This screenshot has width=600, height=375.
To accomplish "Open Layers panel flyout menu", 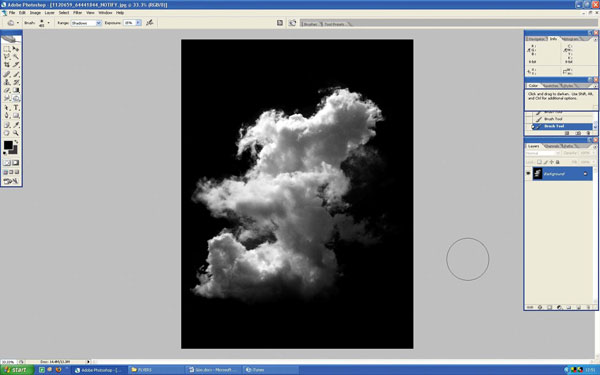I will [x=595, y=147].
